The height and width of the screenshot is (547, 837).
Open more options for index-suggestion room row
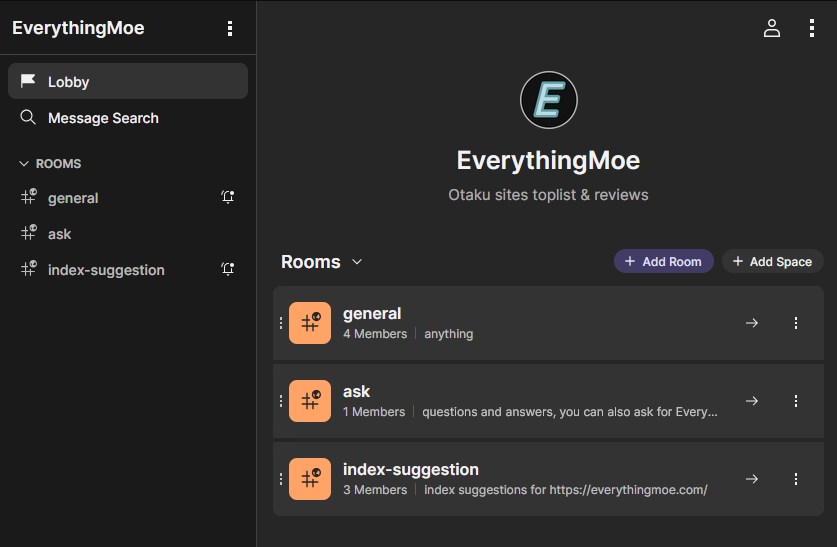pyautogui.click(x=796, y=478)
